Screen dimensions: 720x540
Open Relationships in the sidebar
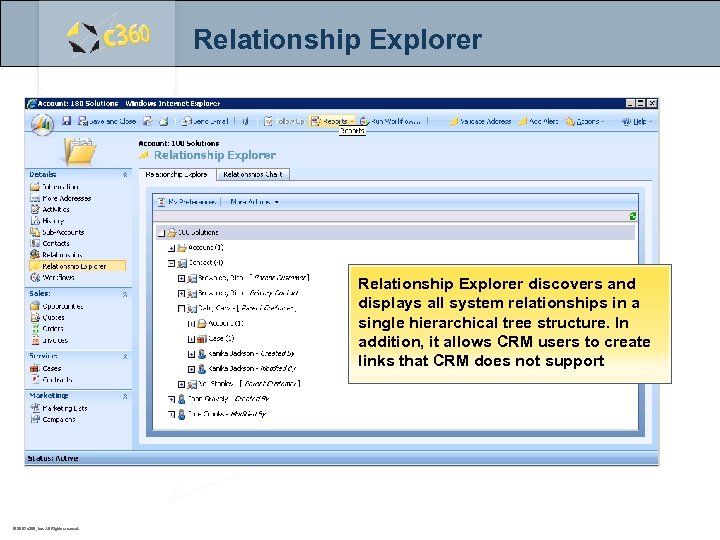(56, 254)
